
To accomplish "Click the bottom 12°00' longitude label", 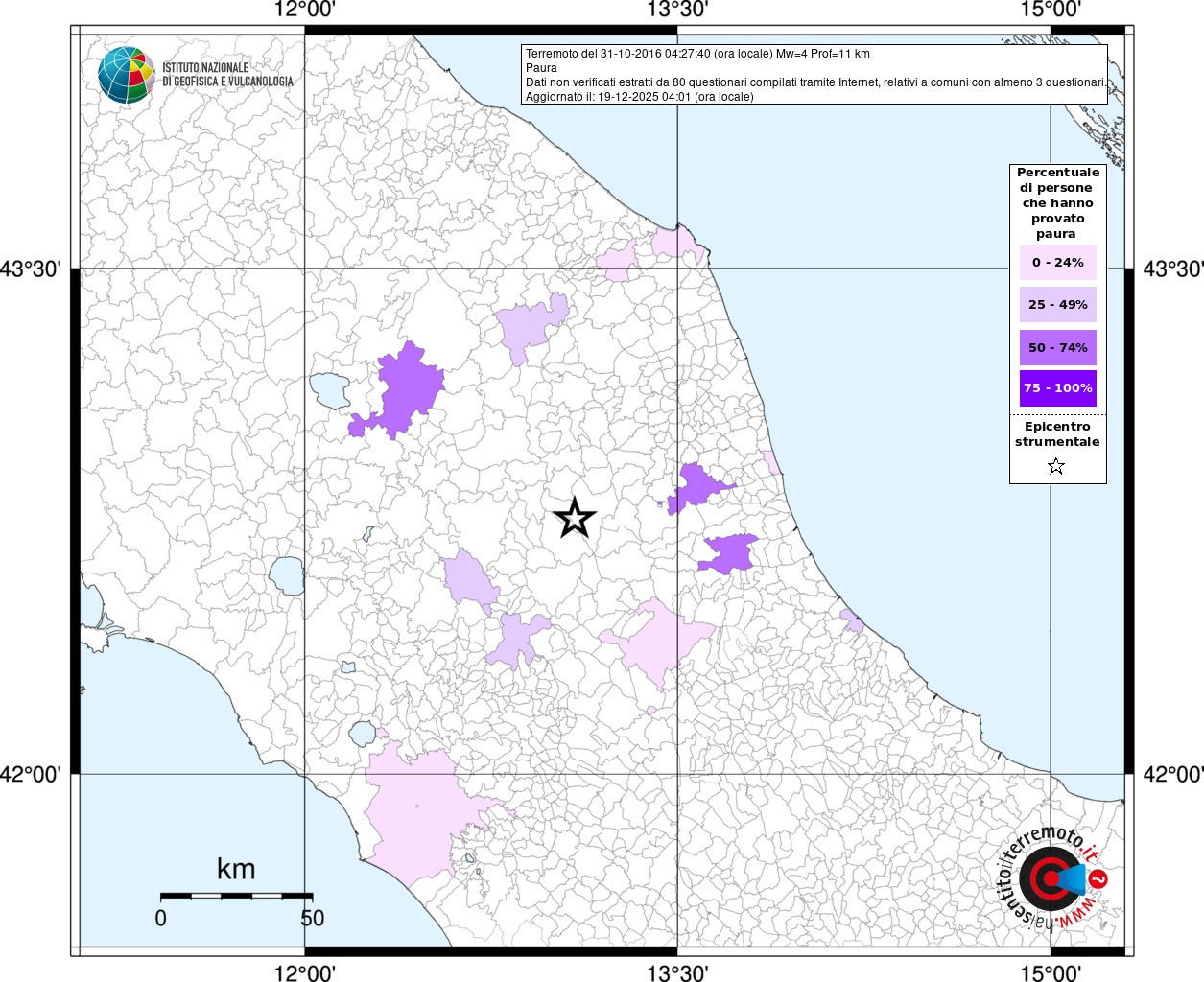I will point(304,973).
